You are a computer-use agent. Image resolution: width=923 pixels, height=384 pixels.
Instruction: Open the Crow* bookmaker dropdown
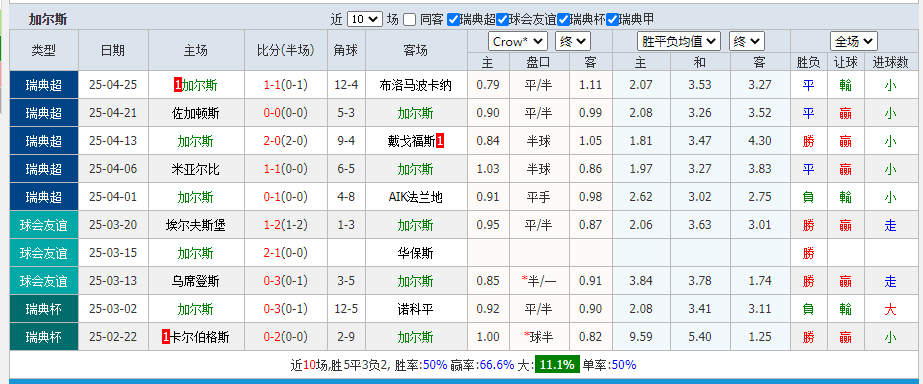click(x=518, y=41)
